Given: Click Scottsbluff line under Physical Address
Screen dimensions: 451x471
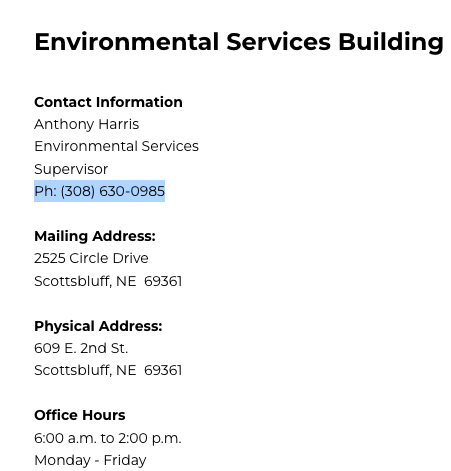Looking at the screenshot, I should coord(108,370).
